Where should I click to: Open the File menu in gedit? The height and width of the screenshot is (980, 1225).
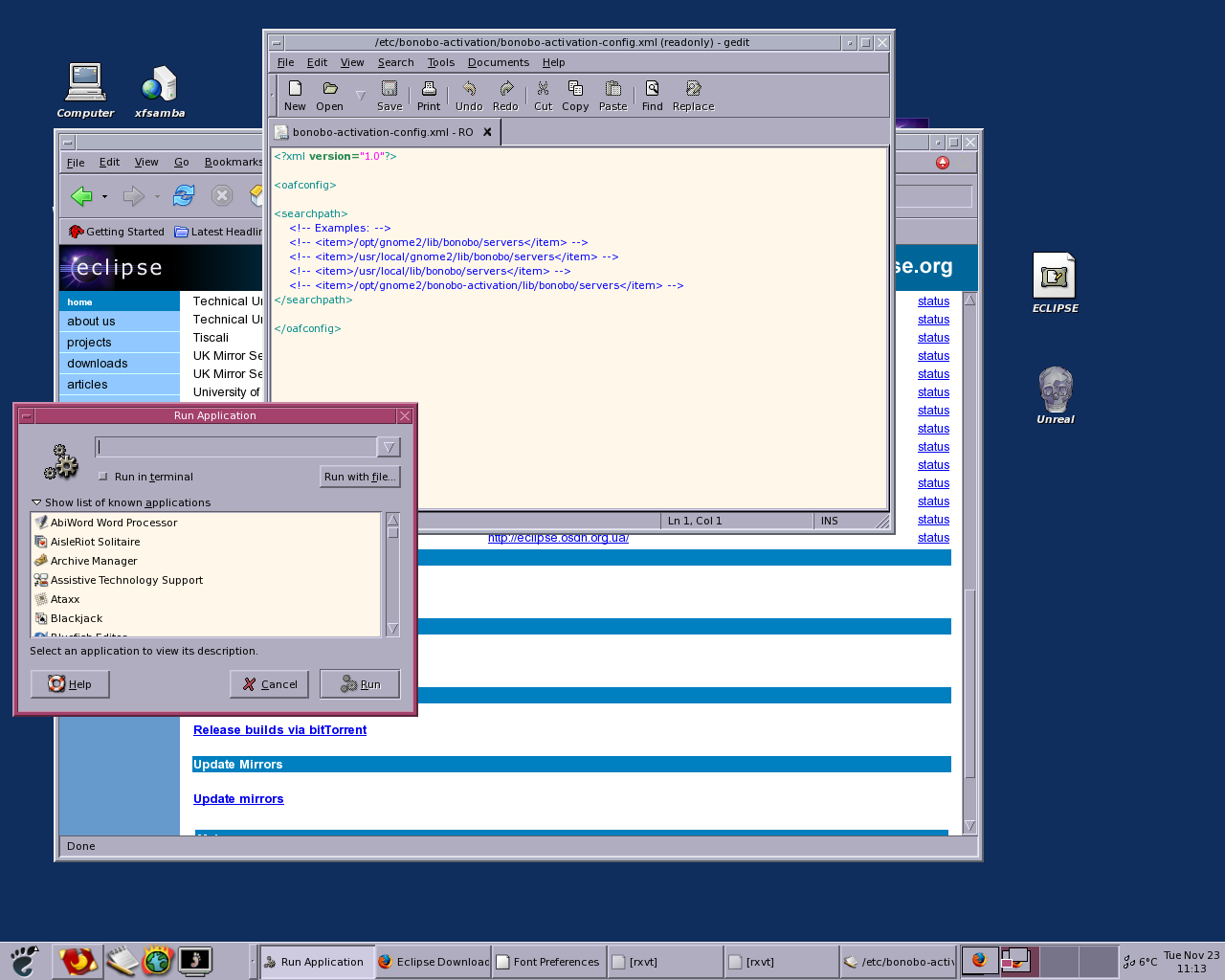pos(285,62)
